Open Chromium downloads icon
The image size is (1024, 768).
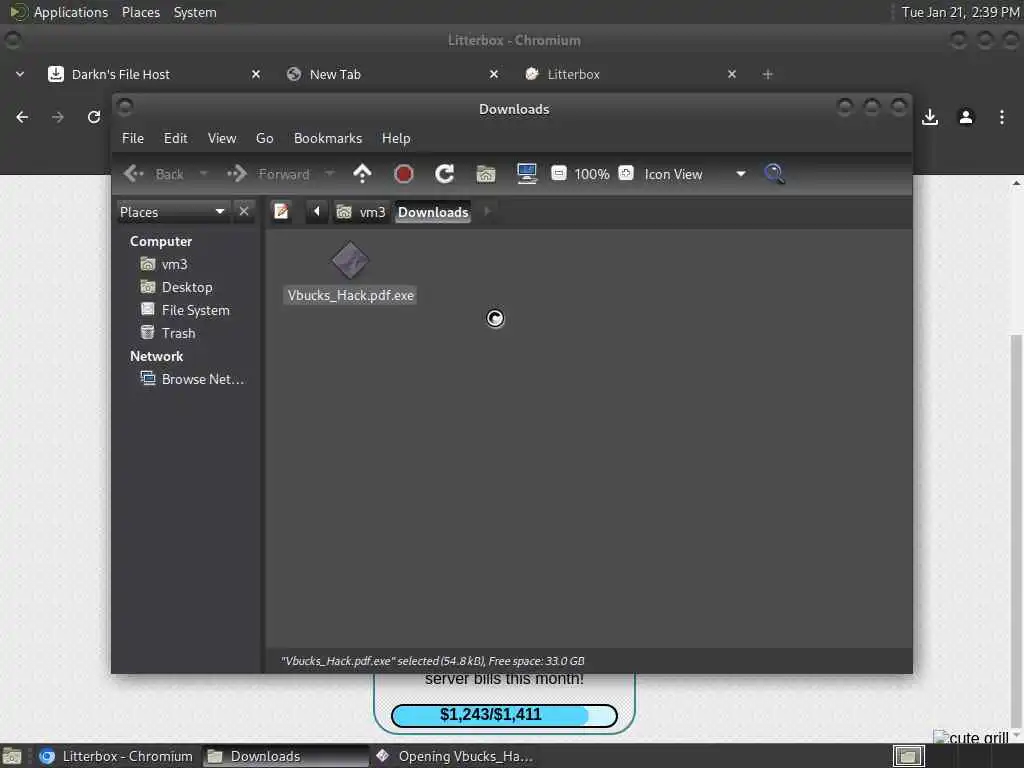[930, 117]
